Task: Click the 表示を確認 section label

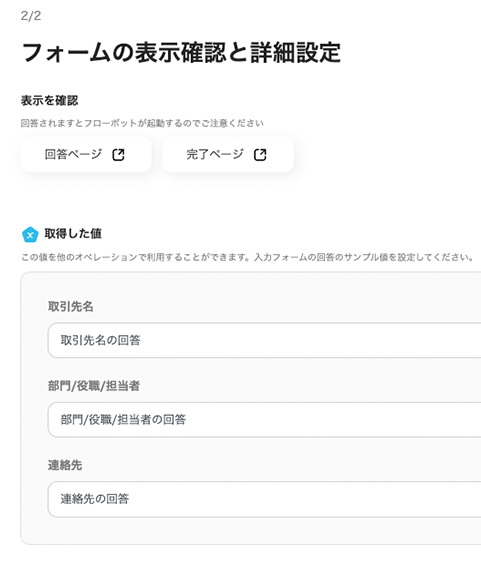Action: tap(49, 100)
